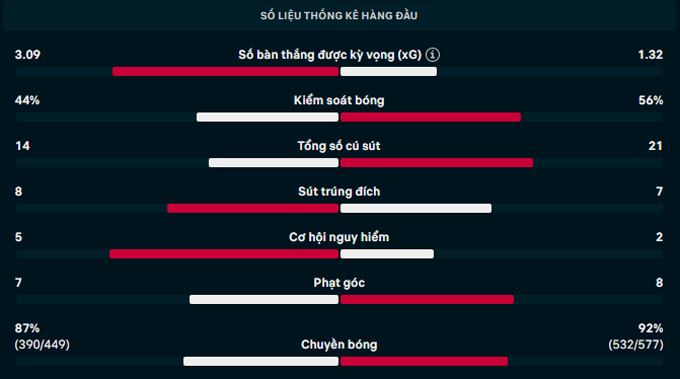680x379 pixels.
Task: Click the red 56% possession bar
Action: coord(431,117)
